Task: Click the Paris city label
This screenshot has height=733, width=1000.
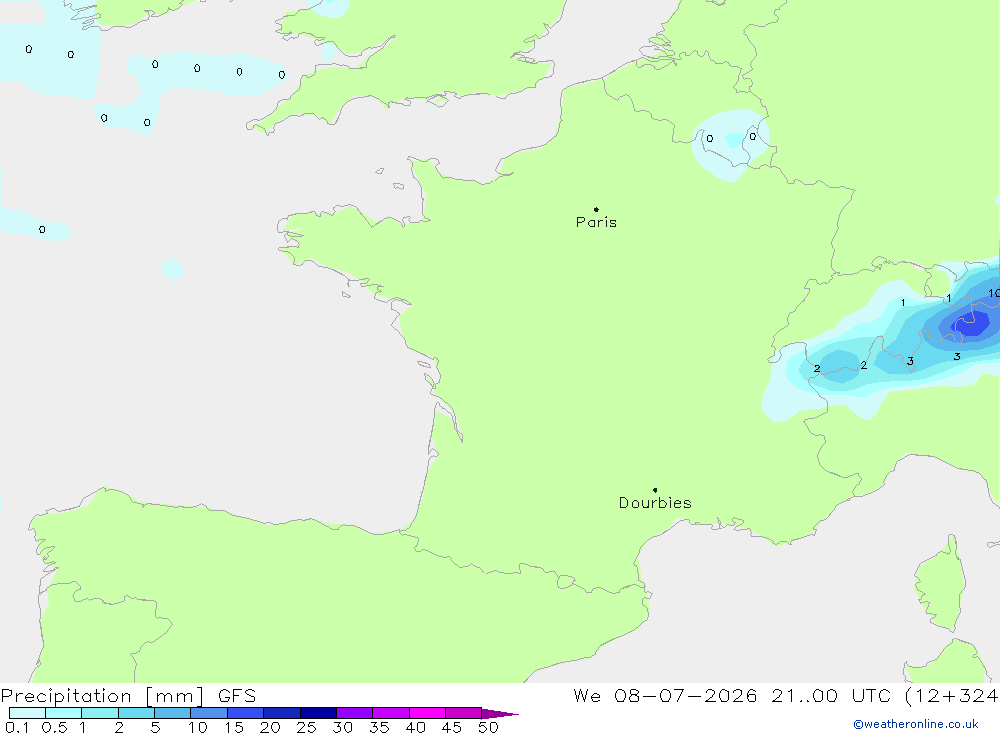Action: coord(596,222)
